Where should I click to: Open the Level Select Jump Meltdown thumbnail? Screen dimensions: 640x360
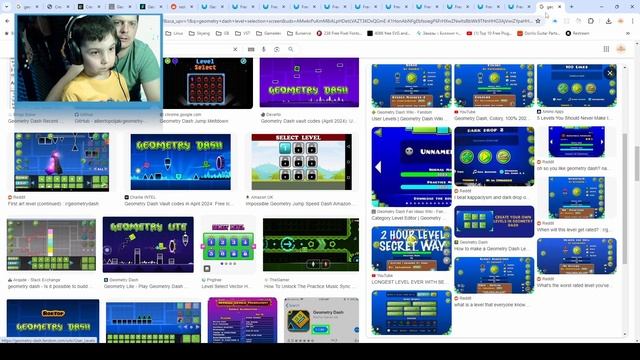point(207,83)
